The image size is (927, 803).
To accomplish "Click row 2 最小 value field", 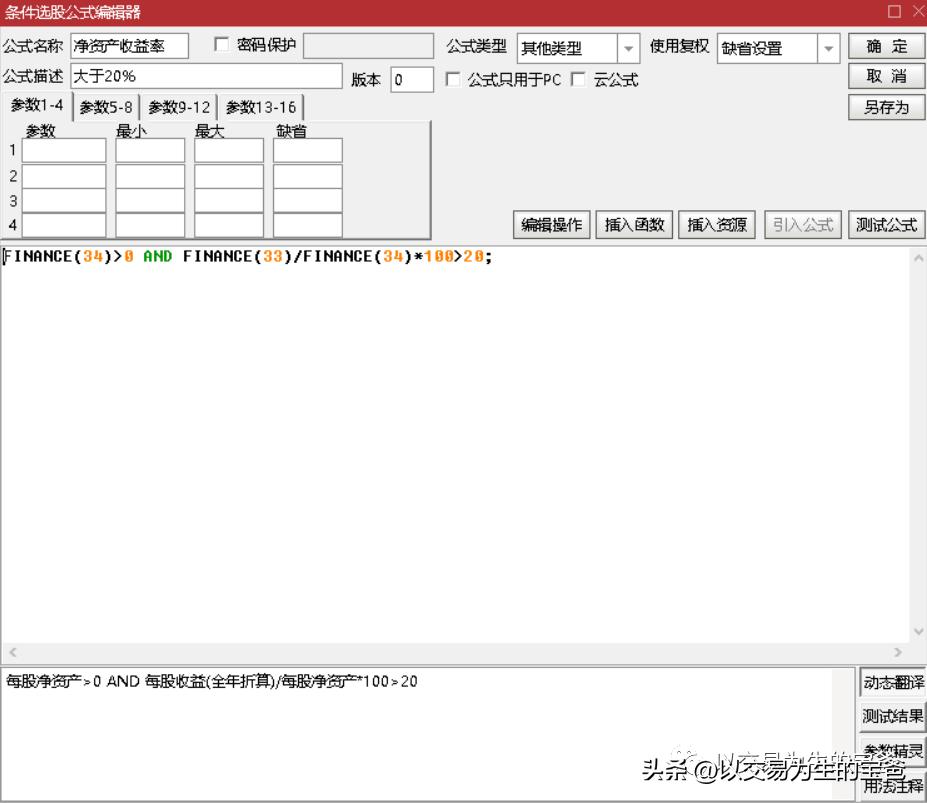I will click(x=150, y=176).
